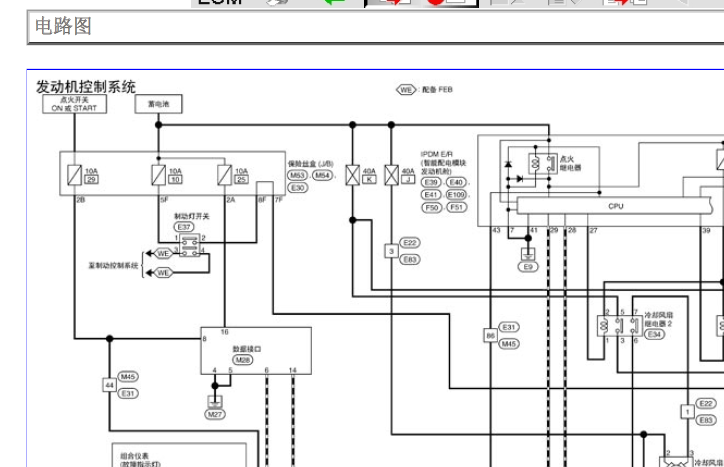Image resolution: width=724 pixels, height=467 pixels.
Task: Click the IPDM E/R module label
Action: coord(443,163)
